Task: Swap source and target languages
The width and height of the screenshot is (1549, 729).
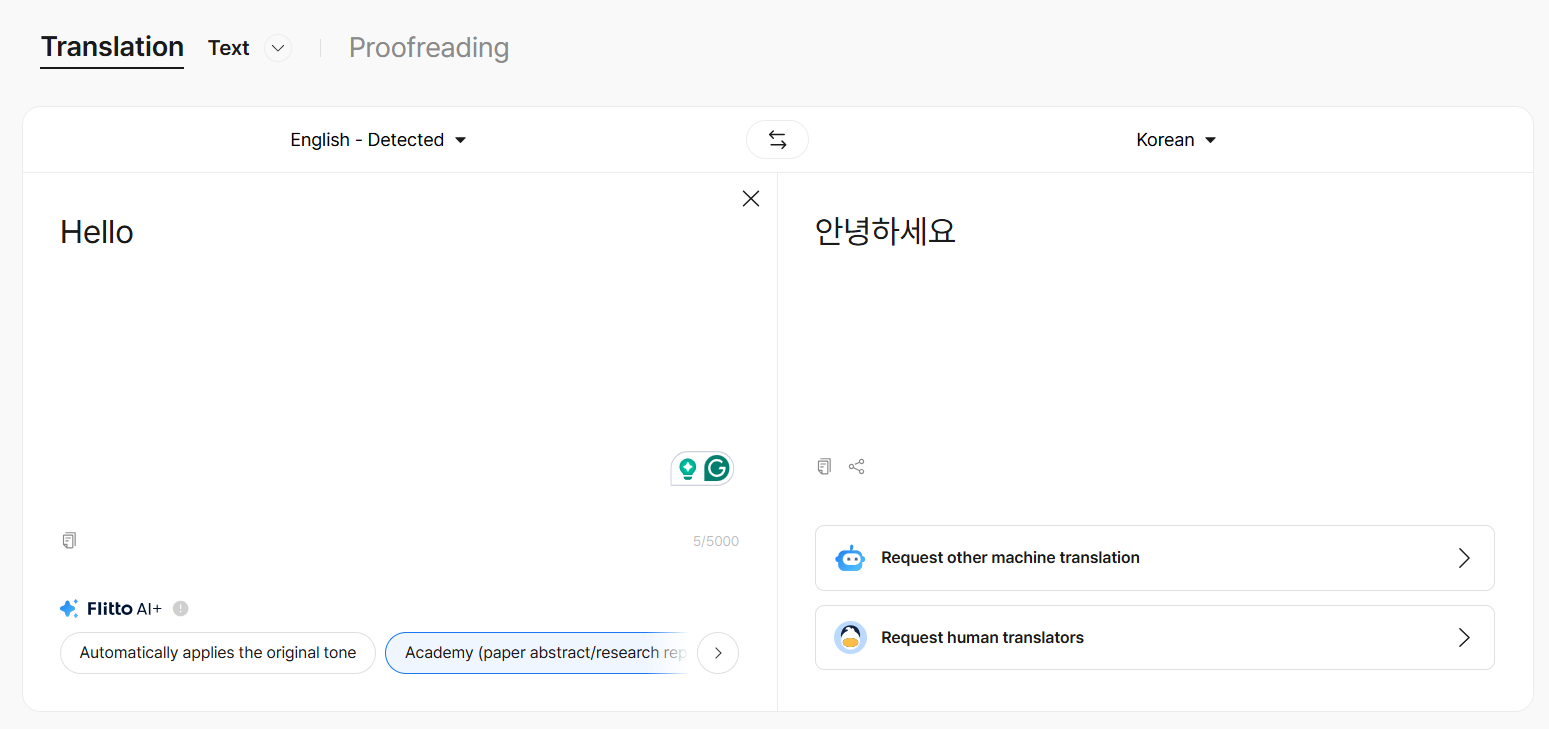Action: pos(777,140)
